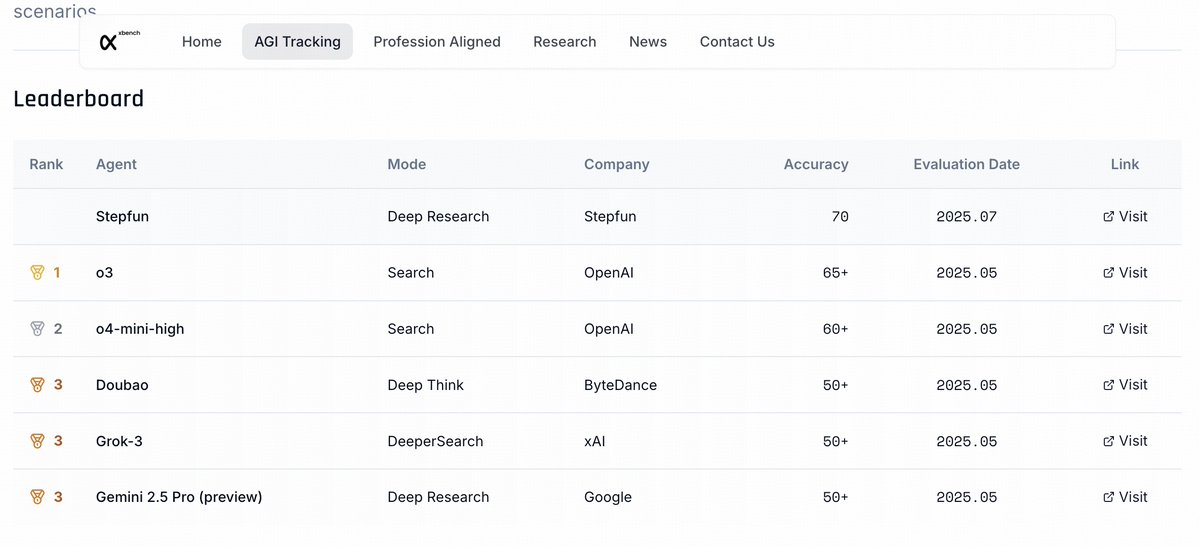The image size is (1199, 547).
Task: Select Doubao agent name cell
Action: pyautogui.click(x=122, y=385)
